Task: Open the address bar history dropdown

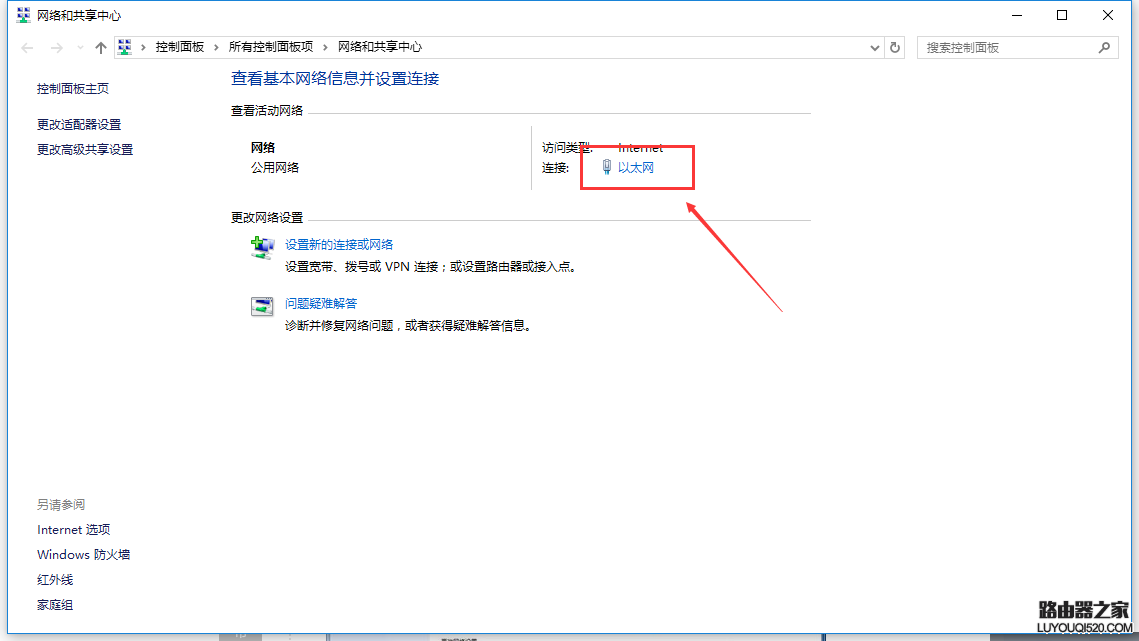Action: coord(875,47)
